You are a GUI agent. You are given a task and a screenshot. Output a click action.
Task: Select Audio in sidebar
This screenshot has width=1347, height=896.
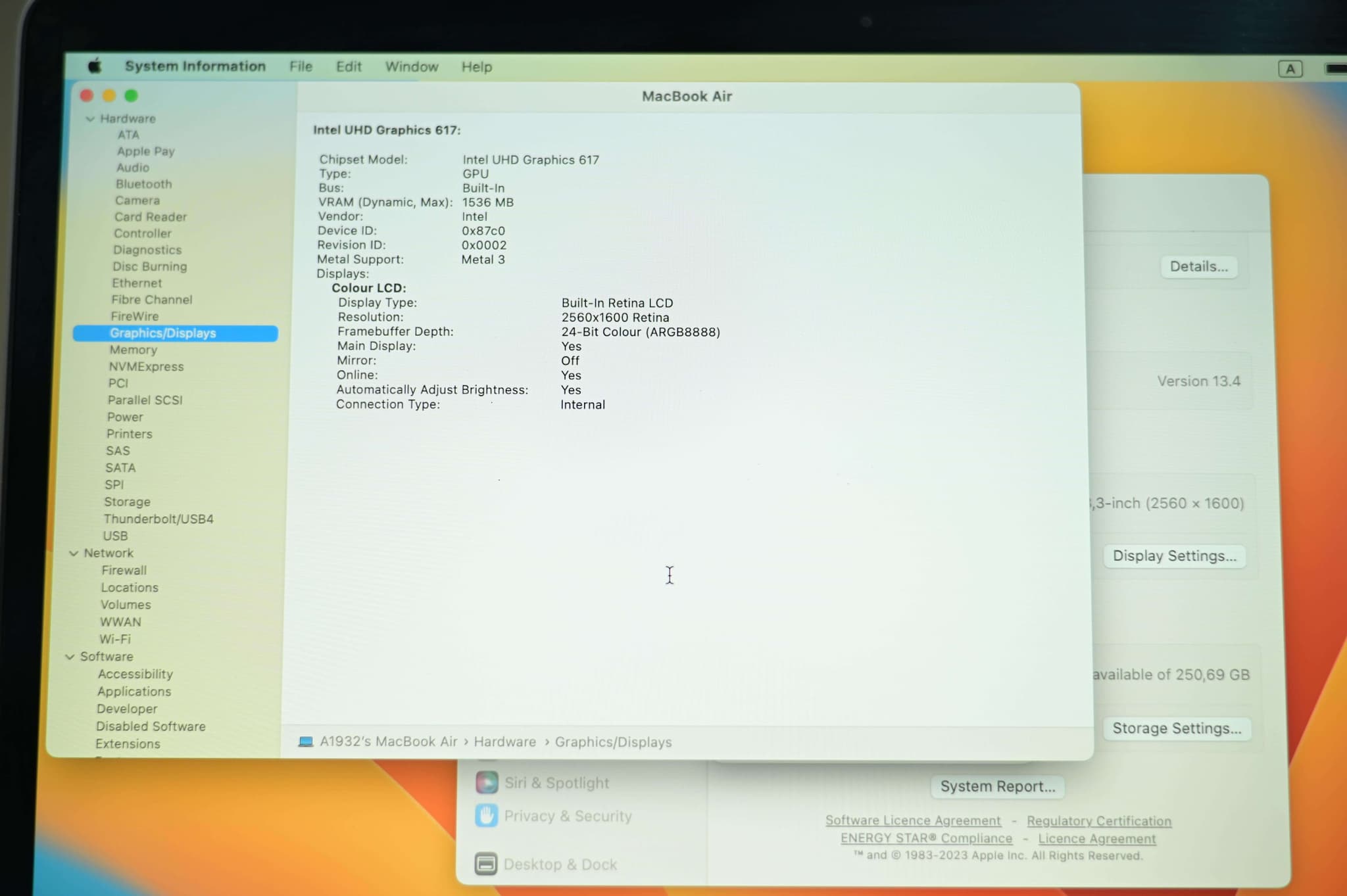coord(132,168)
